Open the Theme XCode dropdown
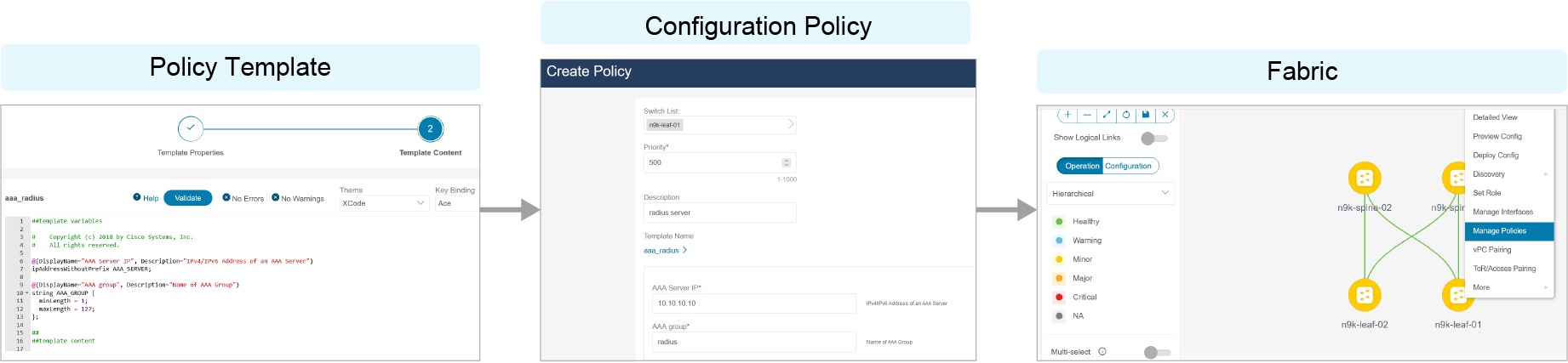 pos(383,203)
